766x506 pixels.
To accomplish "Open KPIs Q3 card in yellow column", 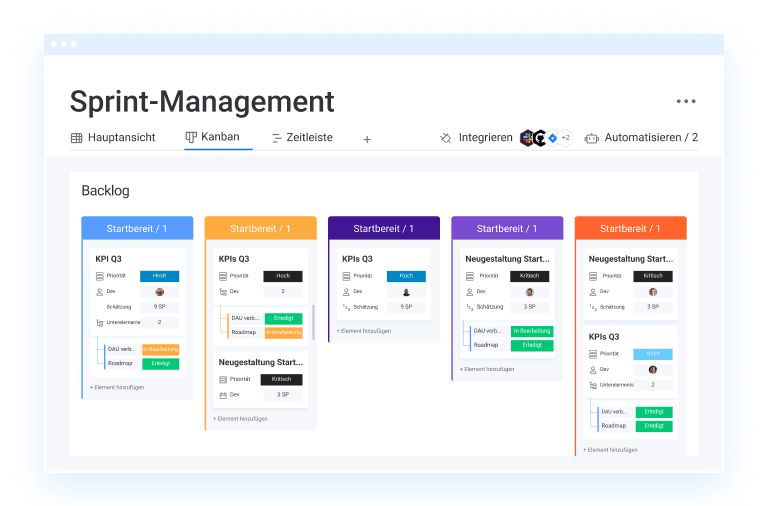I will (x=234, y=259).
